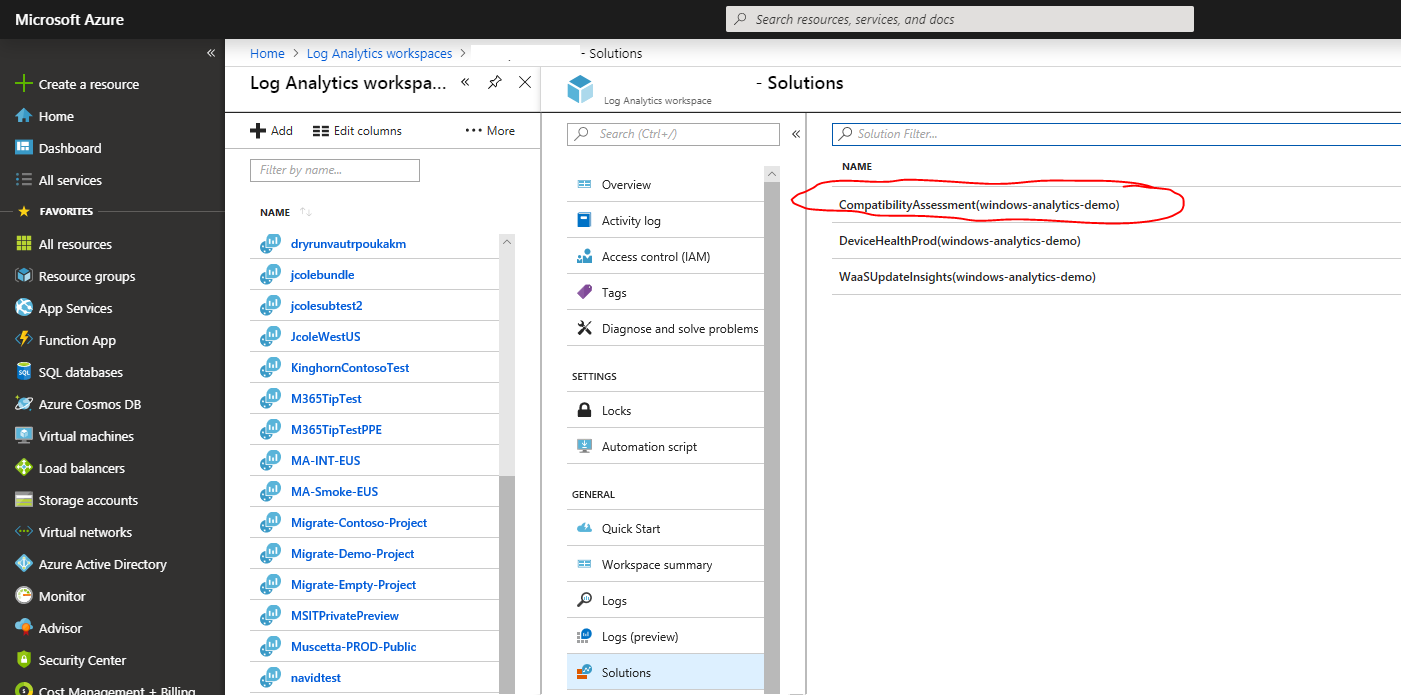Collapse the left navigation sidebar
Screen dimensions: 1401x695
(x=211, y=53)
